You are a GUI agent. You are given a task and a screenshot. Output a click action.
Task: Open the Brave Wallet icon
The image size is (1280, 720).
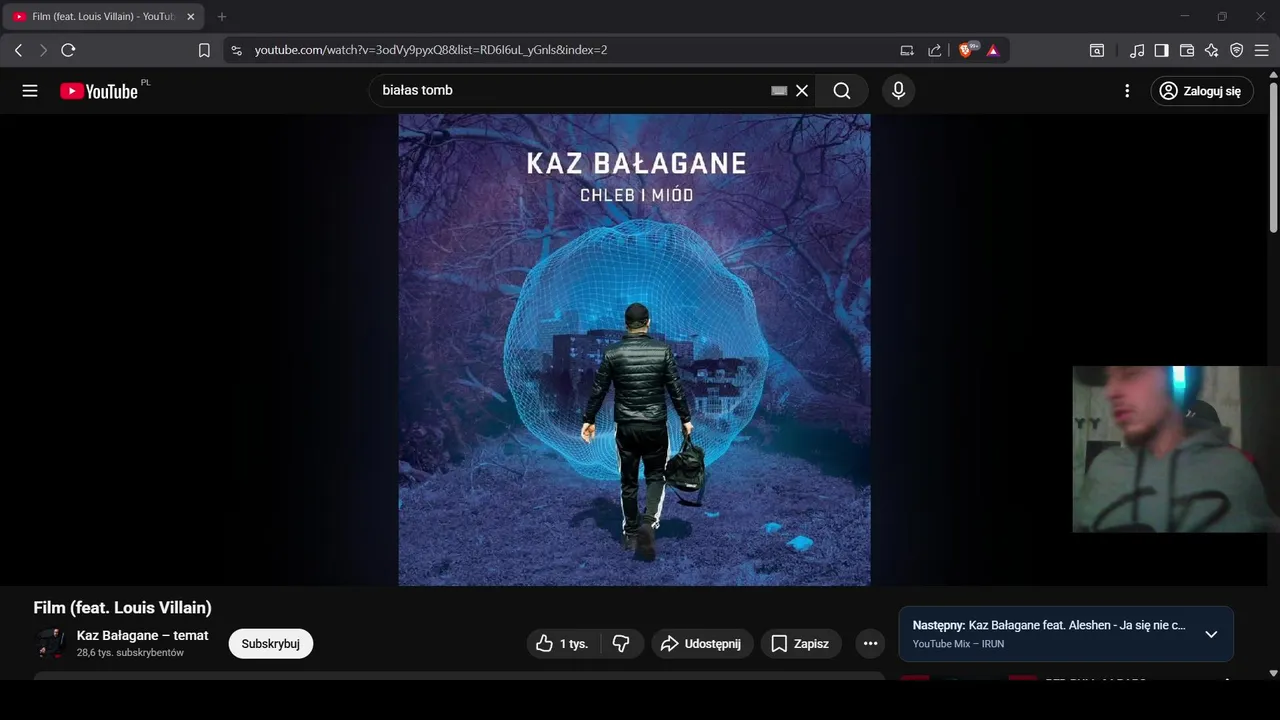tap(1187, 50)
